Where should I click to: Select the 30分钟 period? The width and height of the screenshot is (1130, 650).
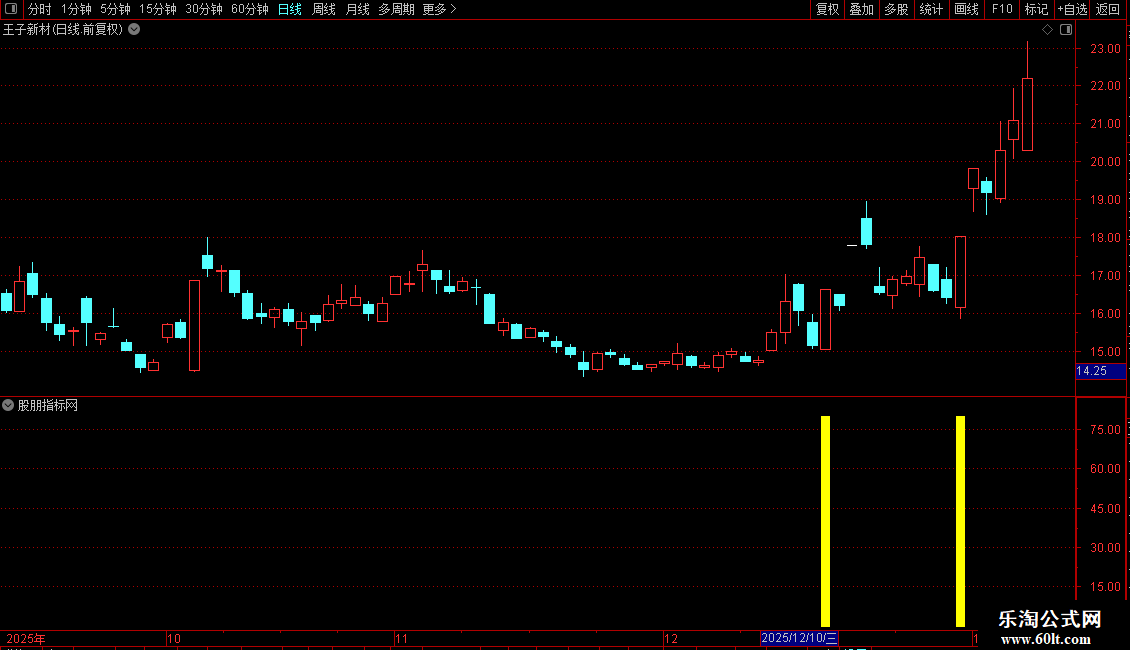pyautogui.click(x=203, y=9)
